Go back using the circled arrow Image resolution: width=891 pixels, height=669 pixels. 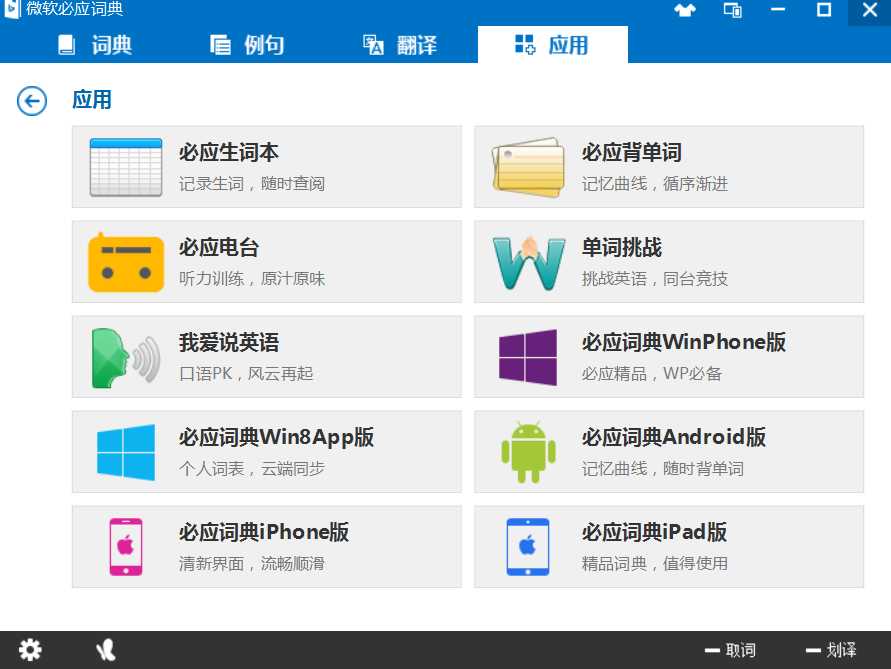coord(32,101)
